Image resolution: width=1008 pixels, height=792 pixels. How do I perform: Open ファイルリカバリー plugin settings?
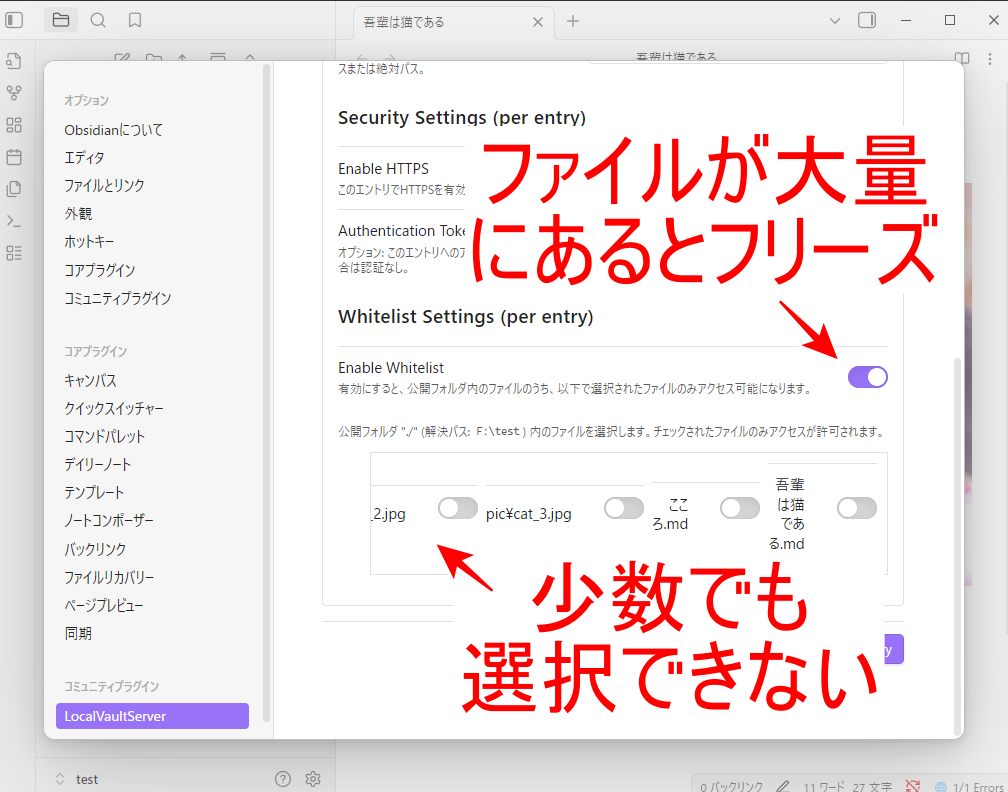pyautogui.click(x=109, y=577)
